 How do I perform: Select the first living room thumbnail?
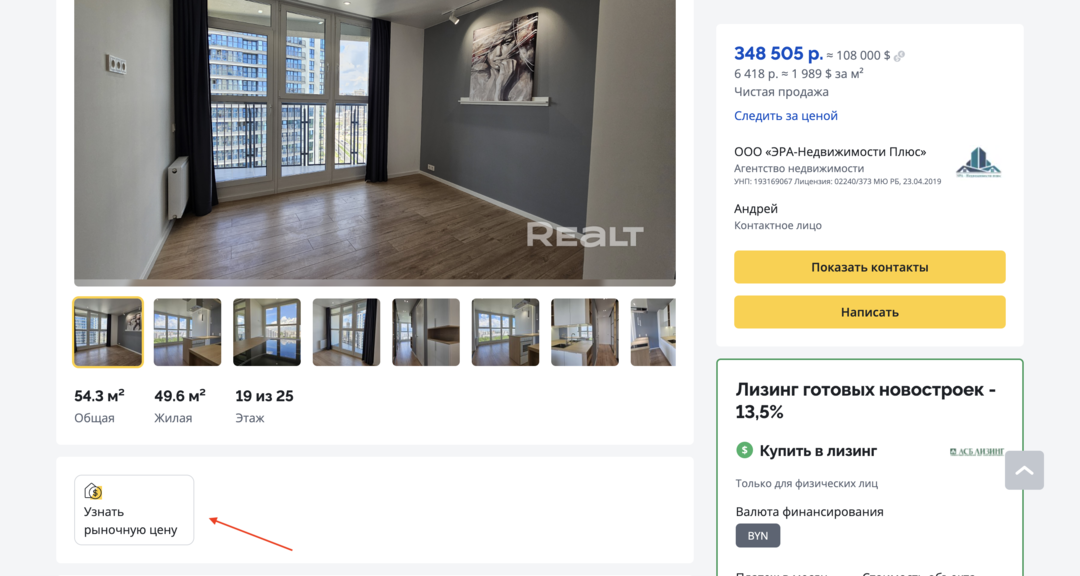108,332
